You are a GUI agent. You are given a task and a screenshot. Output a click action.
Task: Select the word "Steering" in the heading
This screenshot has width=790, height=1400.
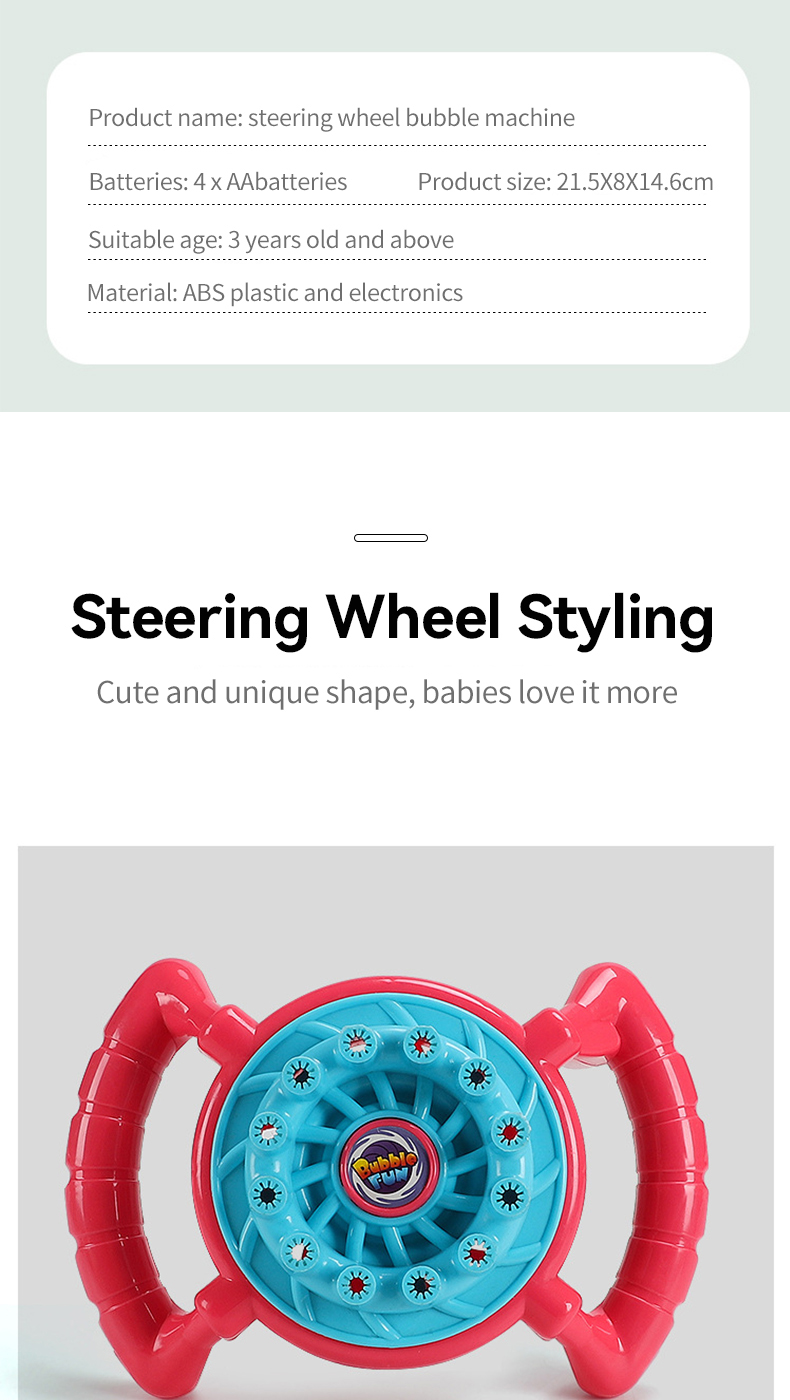point(190,617)
